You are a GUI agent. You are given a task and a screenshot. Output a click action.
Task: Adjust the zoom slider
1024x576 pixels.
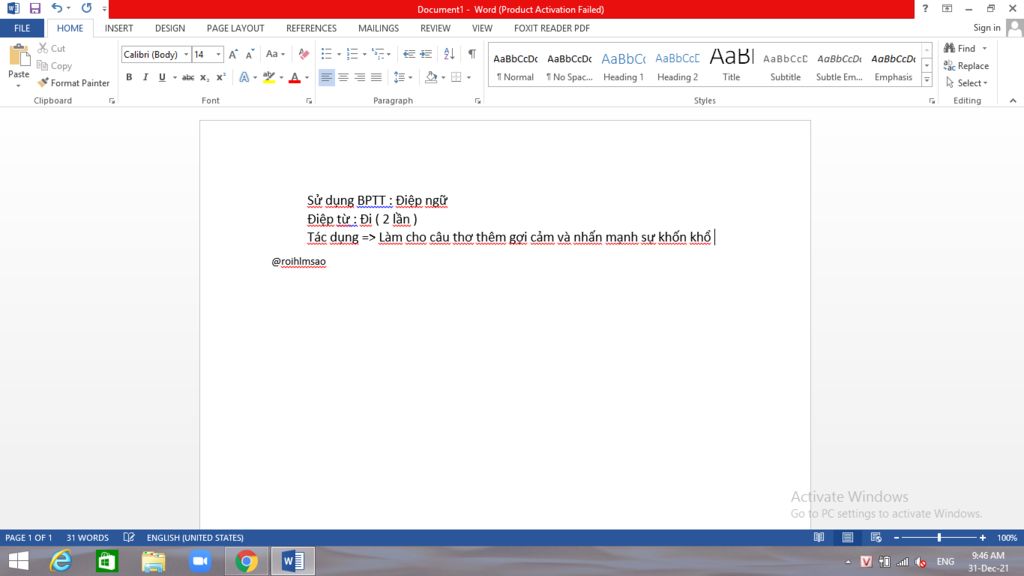click(939, 537)
